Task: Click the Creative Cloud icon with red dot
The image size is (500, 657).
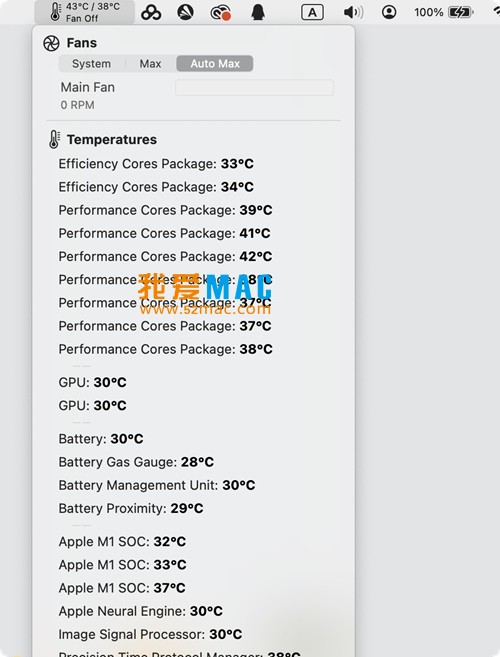Action: (220, 12)
